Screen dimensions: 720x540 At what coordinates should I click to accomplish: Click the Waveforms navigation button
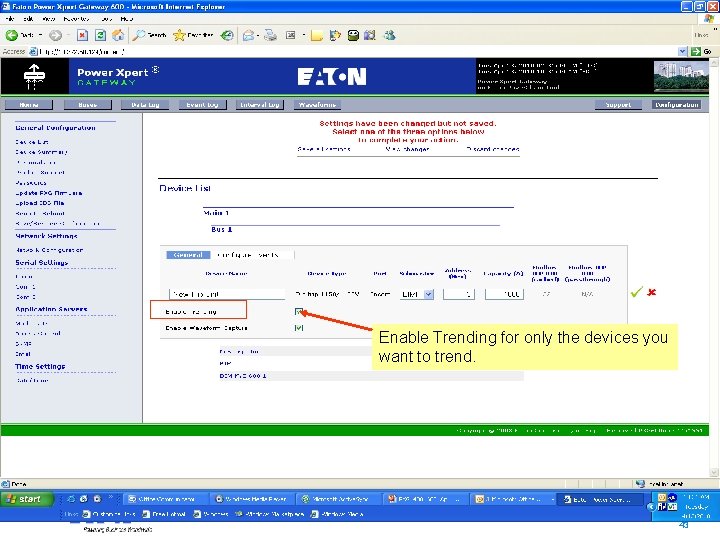click(x=317, y=105)
